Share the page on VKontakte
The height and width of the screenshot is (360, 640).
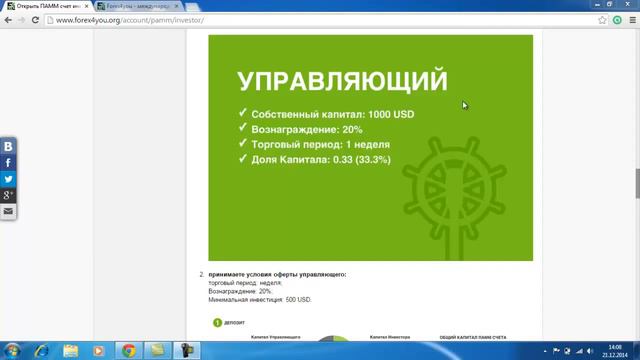click(x=8, y=146)
